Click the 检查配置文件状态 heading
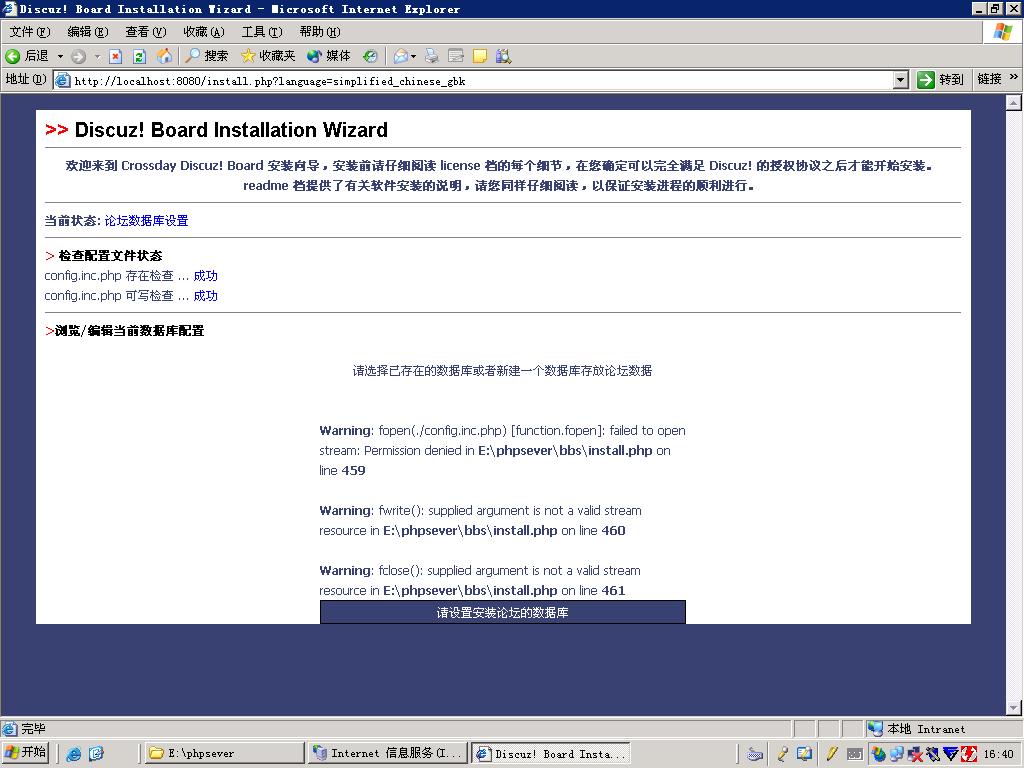The height and width of the screenshot is (768, 1024). tap(110, 256)
